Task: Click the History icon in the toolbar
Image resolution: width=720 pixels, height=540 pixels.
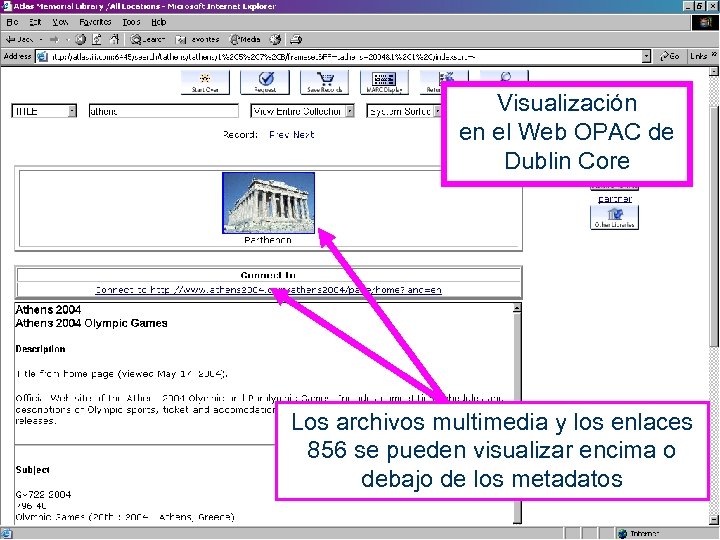Action: click(x=275, y=39)
